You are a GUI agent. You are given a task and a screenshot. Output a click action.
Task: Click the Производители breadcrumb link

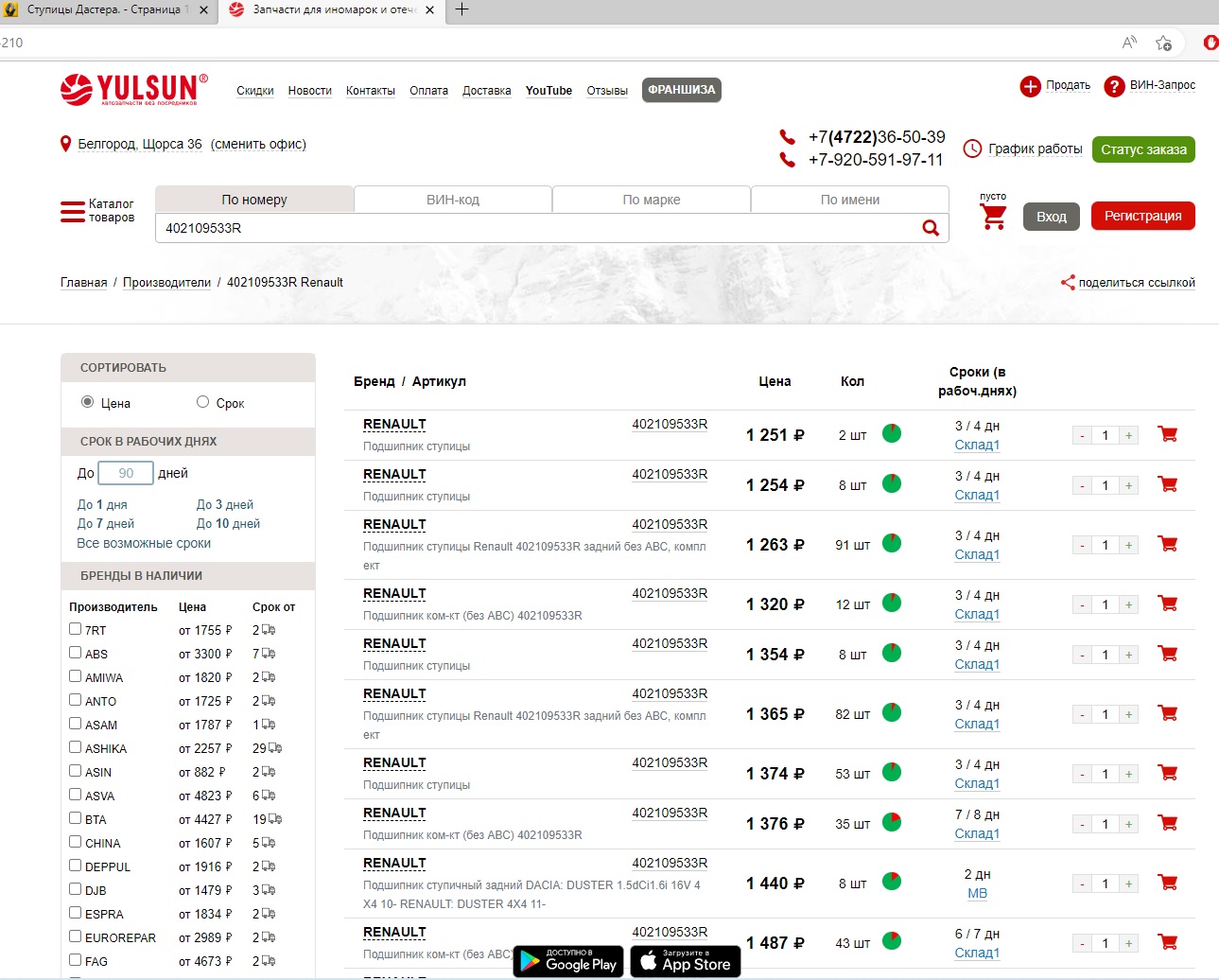click(167, 282)
